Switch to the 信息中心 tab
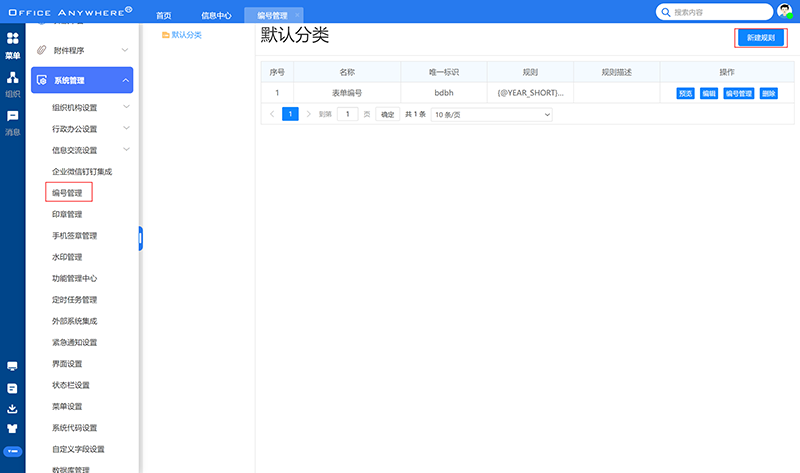Screen dimensions: 800x473 click(x=216, y=15)
